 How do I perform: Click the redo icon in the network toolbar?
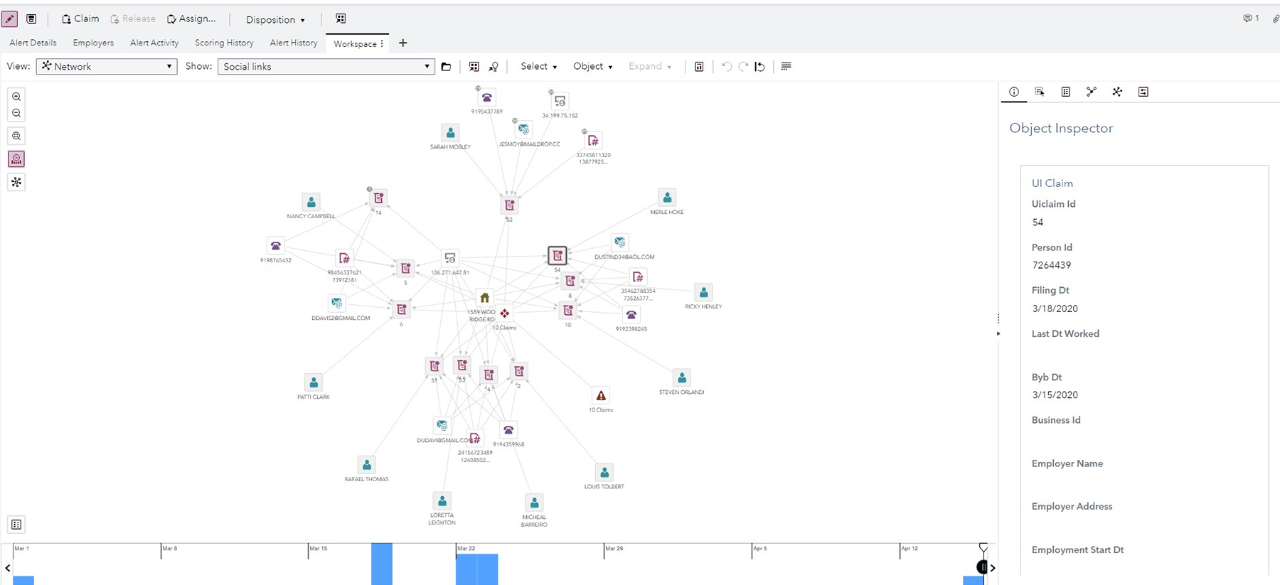pos(743,66)
